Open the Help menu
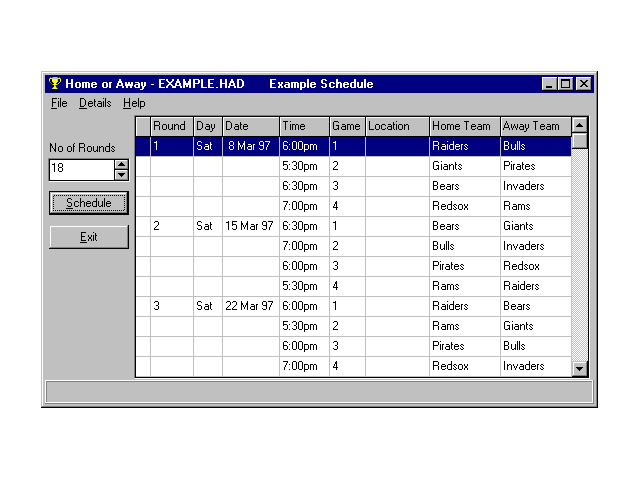This screenshot has height=480, width=640. [x=134, y=103]
